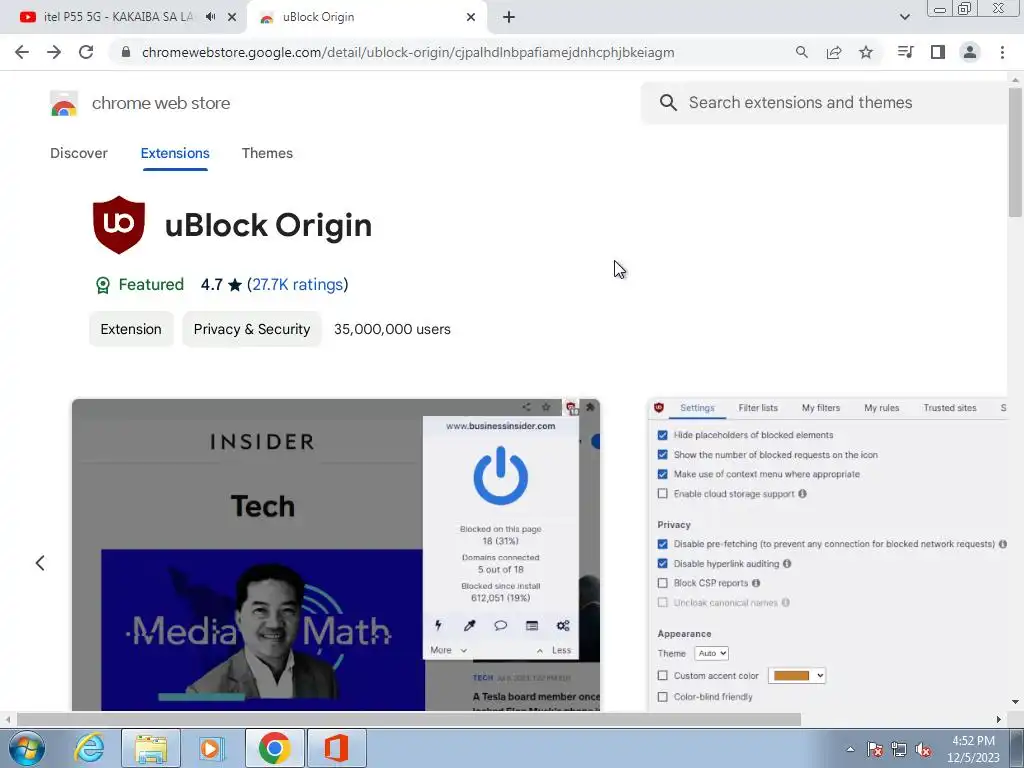Mute the YouTube tab audio icon
The image size is (1024, 768).
coord(210,17)
